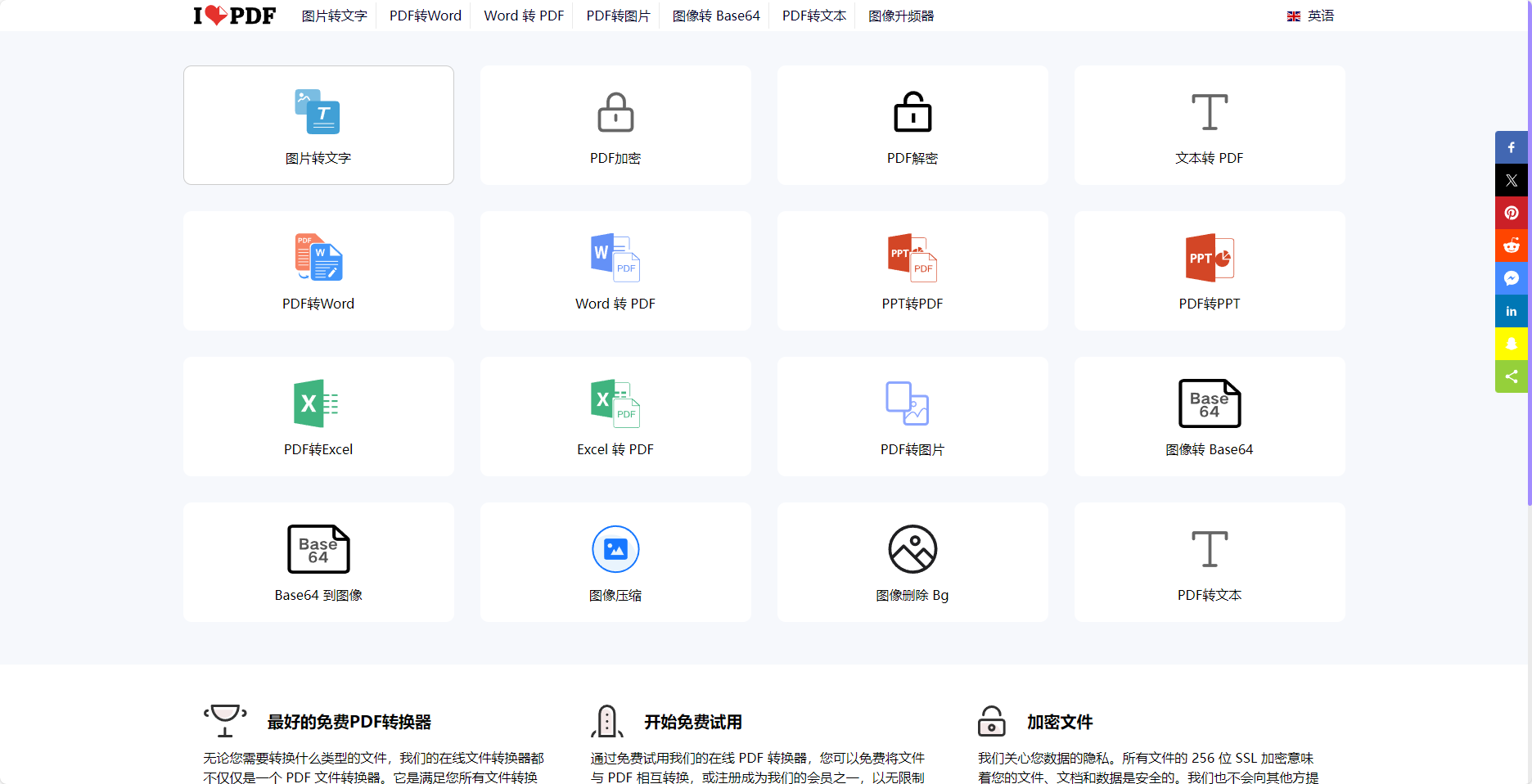Screen dimensions: 1532x784
Task: Click the Excel 转 PDF card label
Action: (x=615, y=449)
